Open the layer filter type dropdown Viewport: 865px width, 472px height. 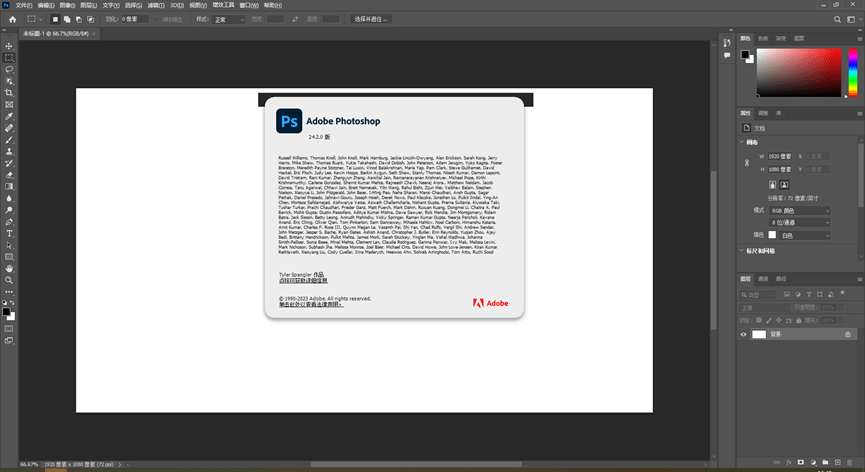point(759,294)
